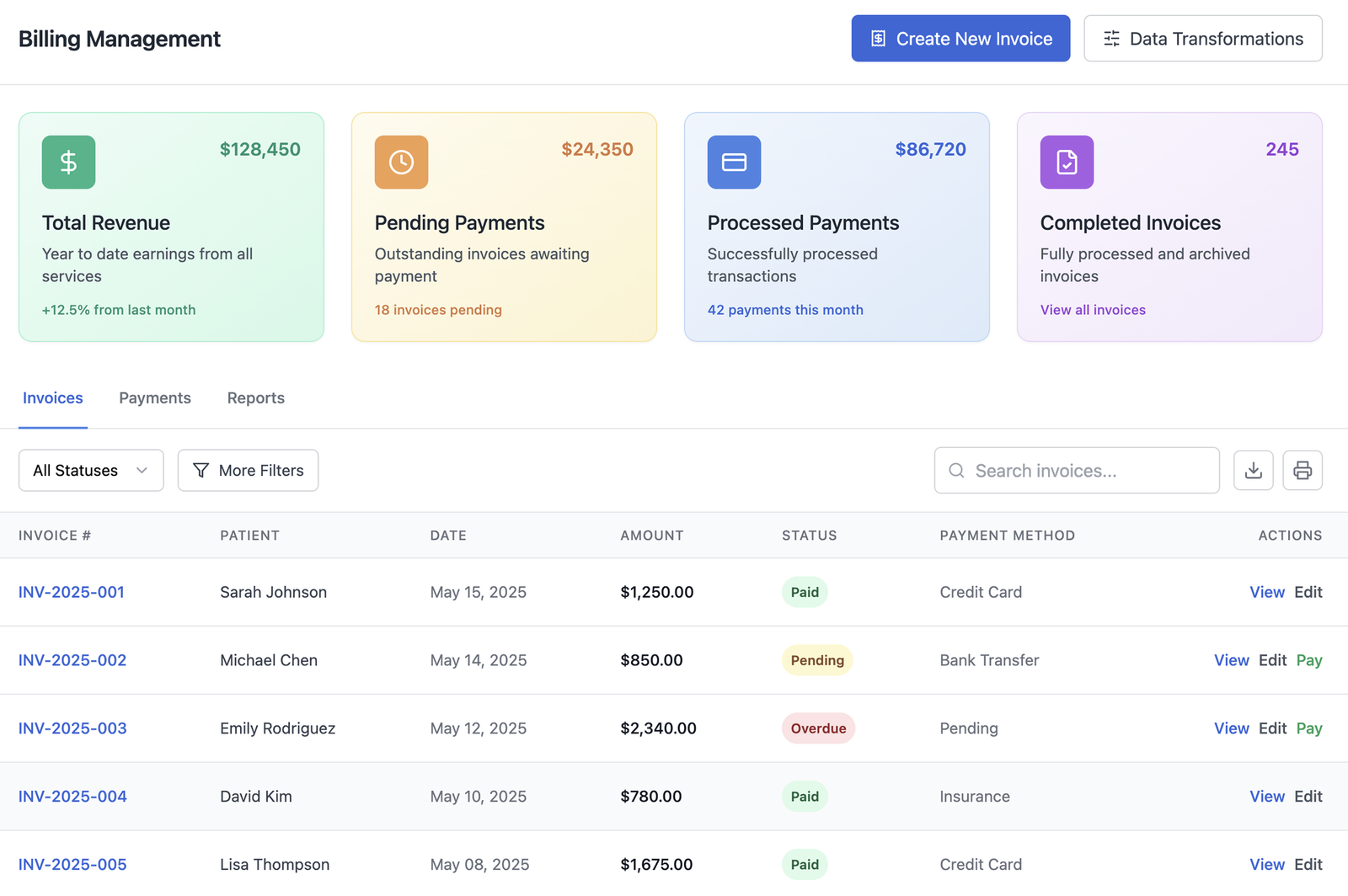Open More Filters options
This screenshot has height=896, width=1348.
coord(248,470)
